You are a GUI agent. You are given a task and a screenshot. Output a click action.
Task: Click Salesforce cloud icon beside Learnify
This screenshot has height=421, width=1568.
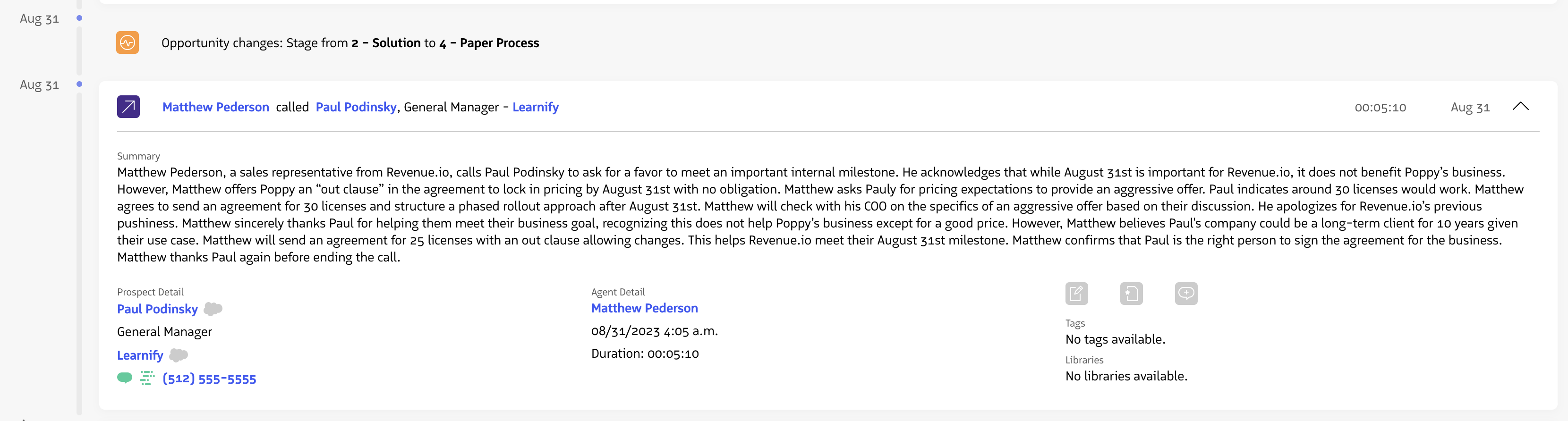179,354
